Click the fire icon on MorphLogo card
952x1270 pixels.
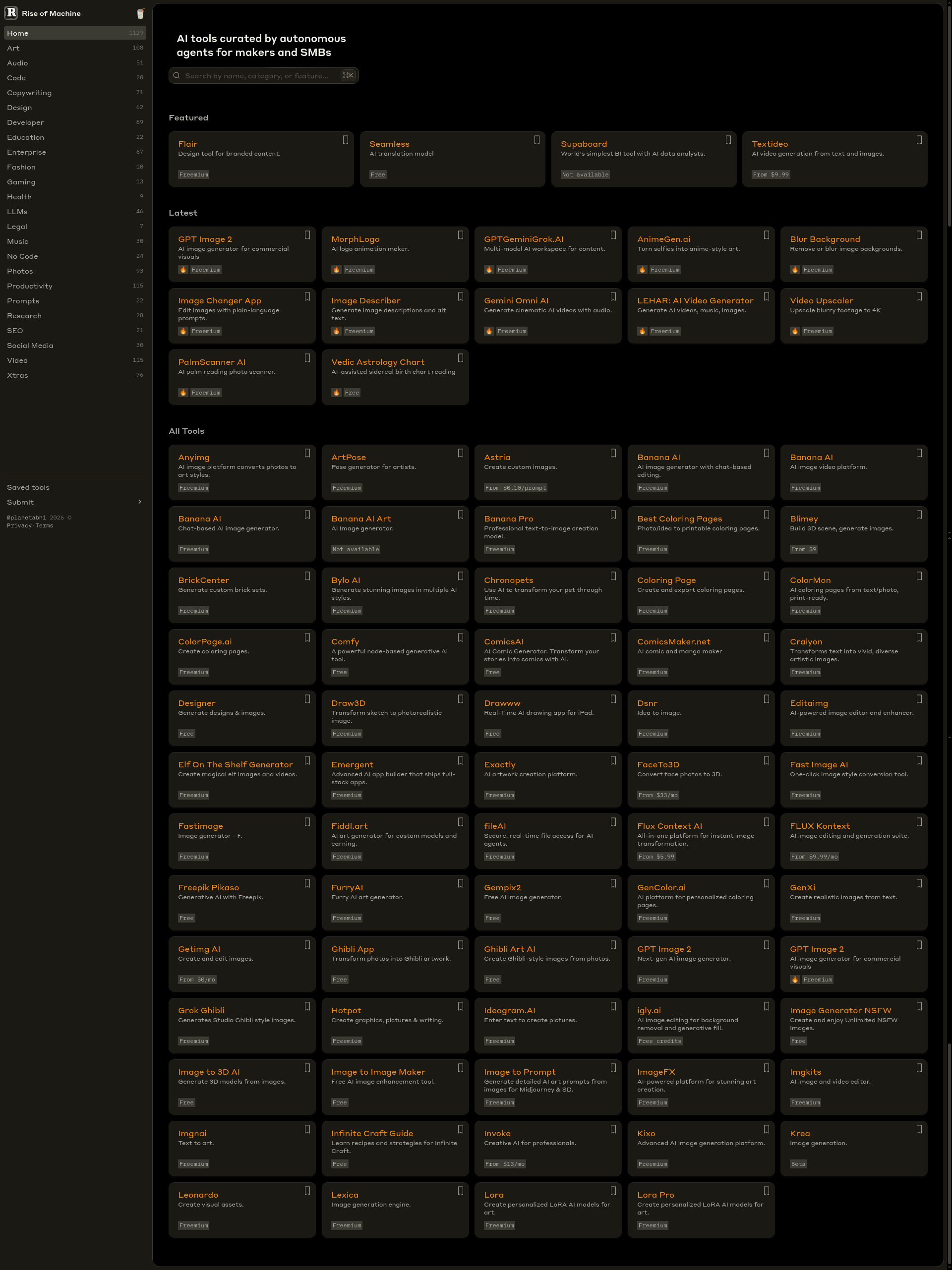(337, 270)
